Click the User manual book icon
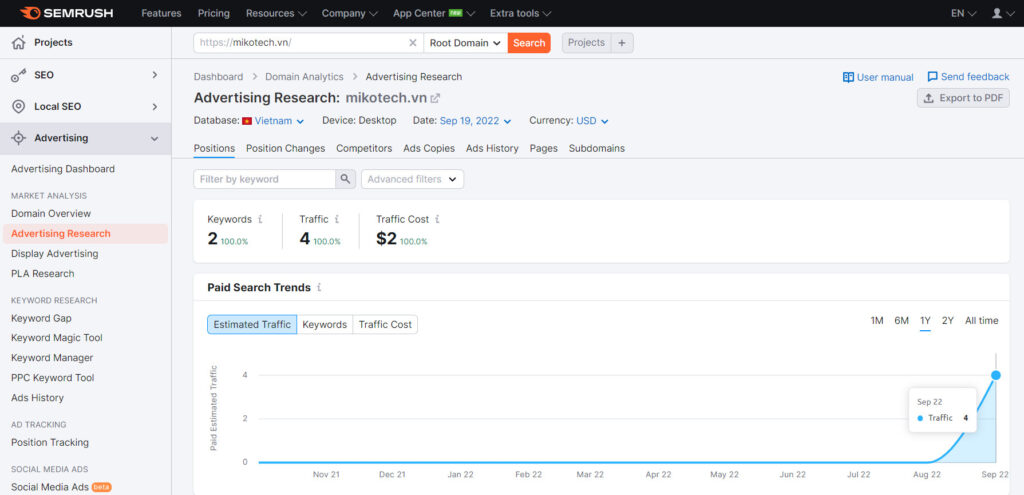 click(x=848, y=77)
